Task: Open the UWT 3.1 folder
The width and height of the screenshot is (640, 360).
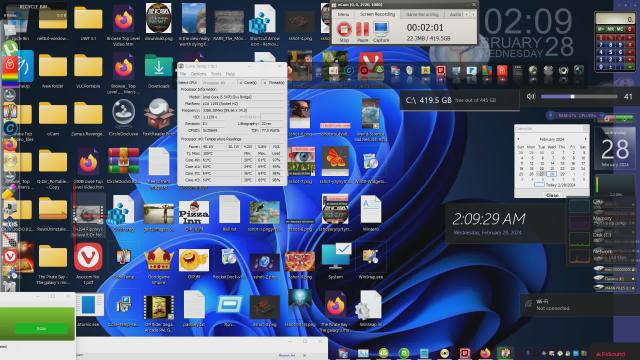Action: 88,23
